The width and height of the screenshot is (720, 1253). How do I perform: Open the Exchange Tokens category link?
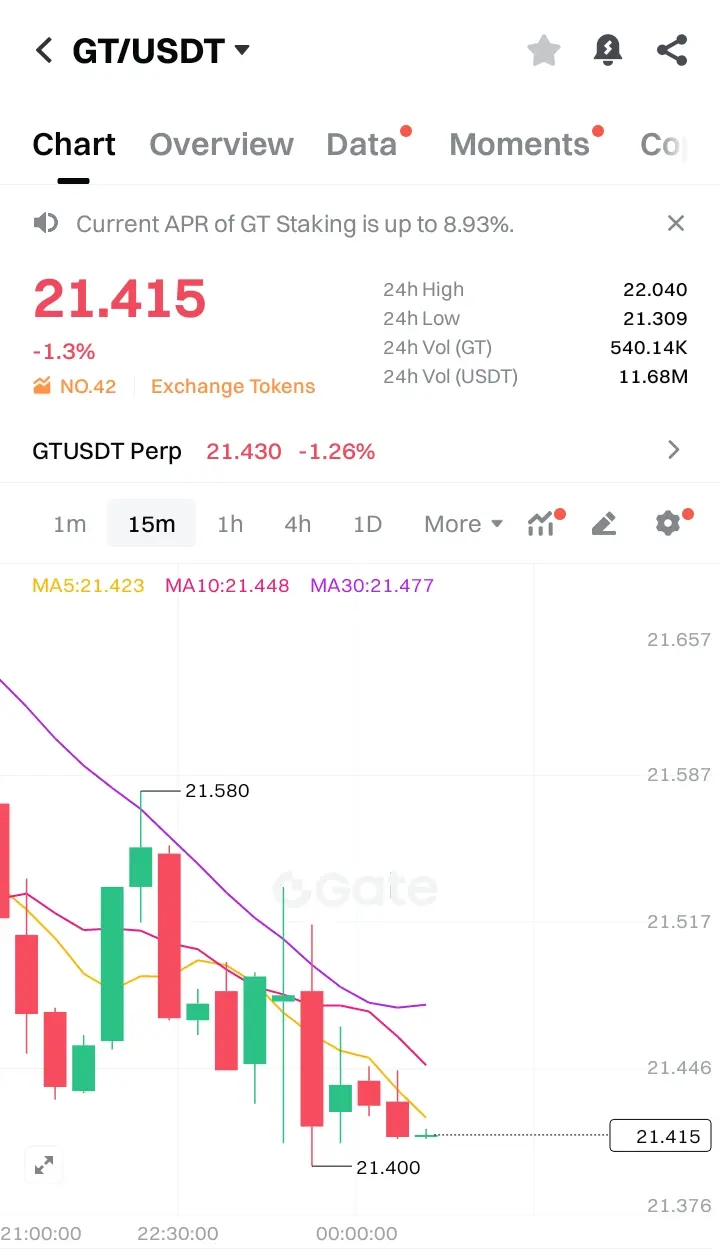click(x=233, y=387)
